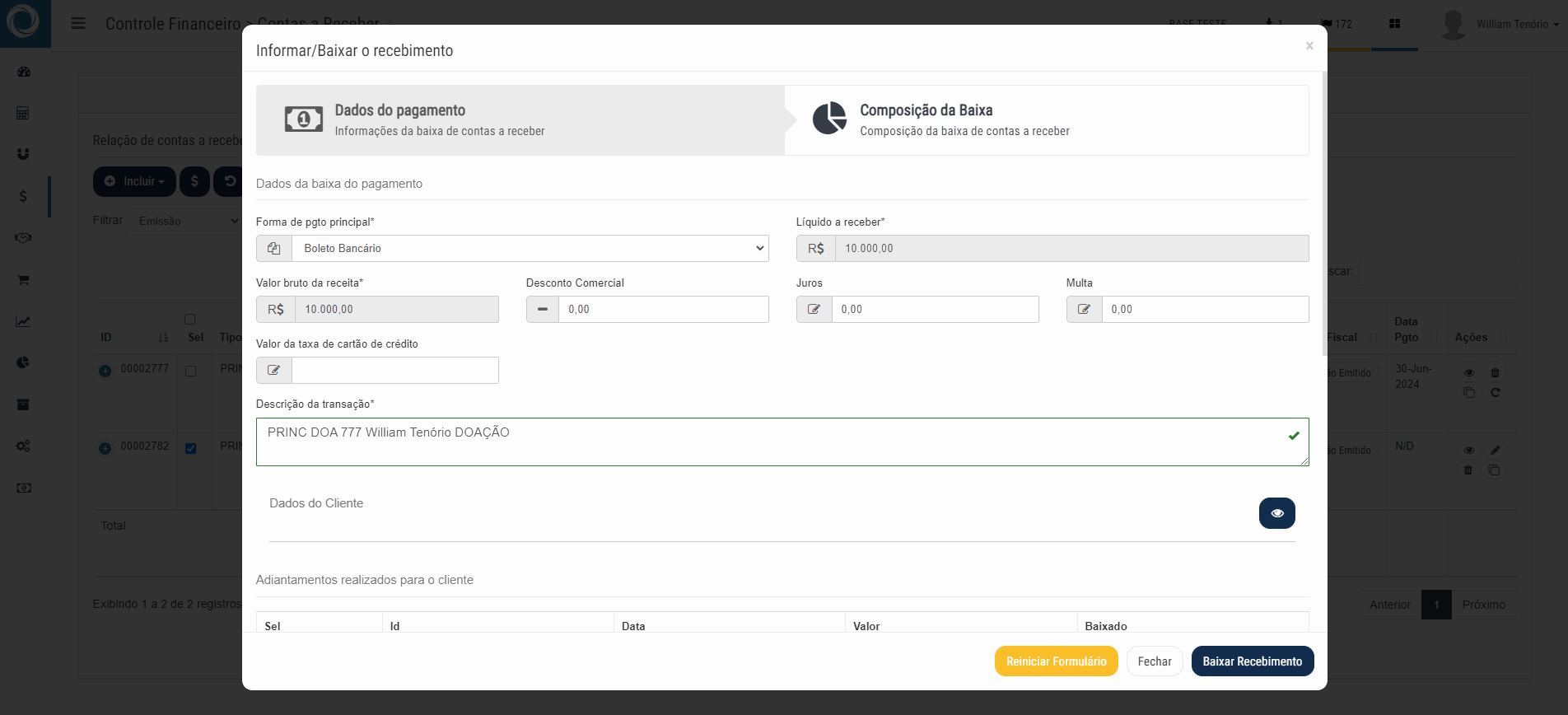Uncheck the checkbox for row 00002782
The height and width of the screenshot is (715, 1568).
(x=191, y=449)
